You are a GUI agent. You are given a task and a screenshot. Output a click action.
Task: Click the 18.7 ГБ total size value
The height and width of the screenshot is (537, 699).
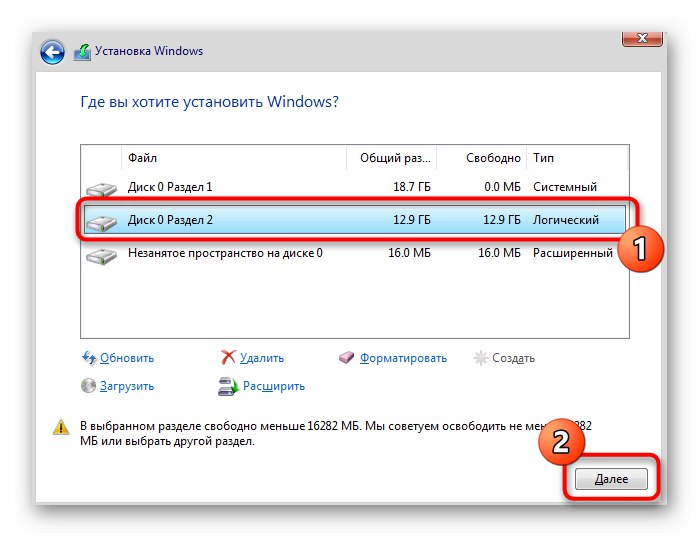tap(411, 187)
